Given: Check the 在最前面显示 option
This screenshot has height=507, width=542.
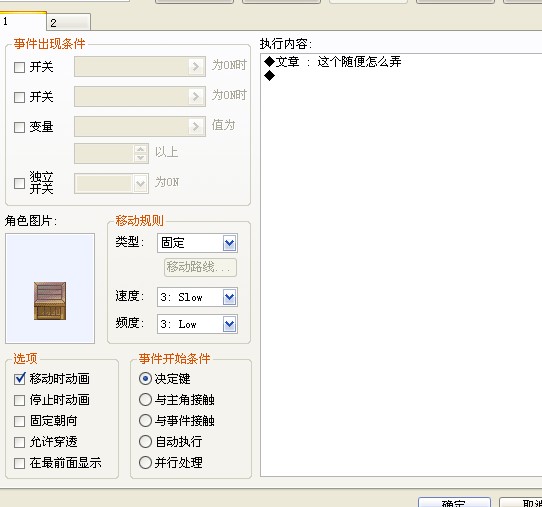Looking at the screenshot, I should pyautogui.click(x=19, y=463).
